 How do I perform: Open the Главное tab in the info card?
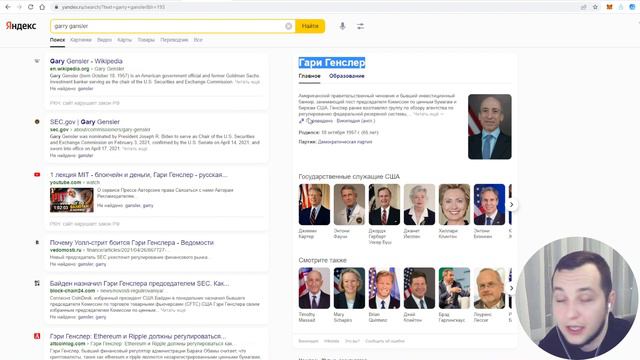coord(309,76)
